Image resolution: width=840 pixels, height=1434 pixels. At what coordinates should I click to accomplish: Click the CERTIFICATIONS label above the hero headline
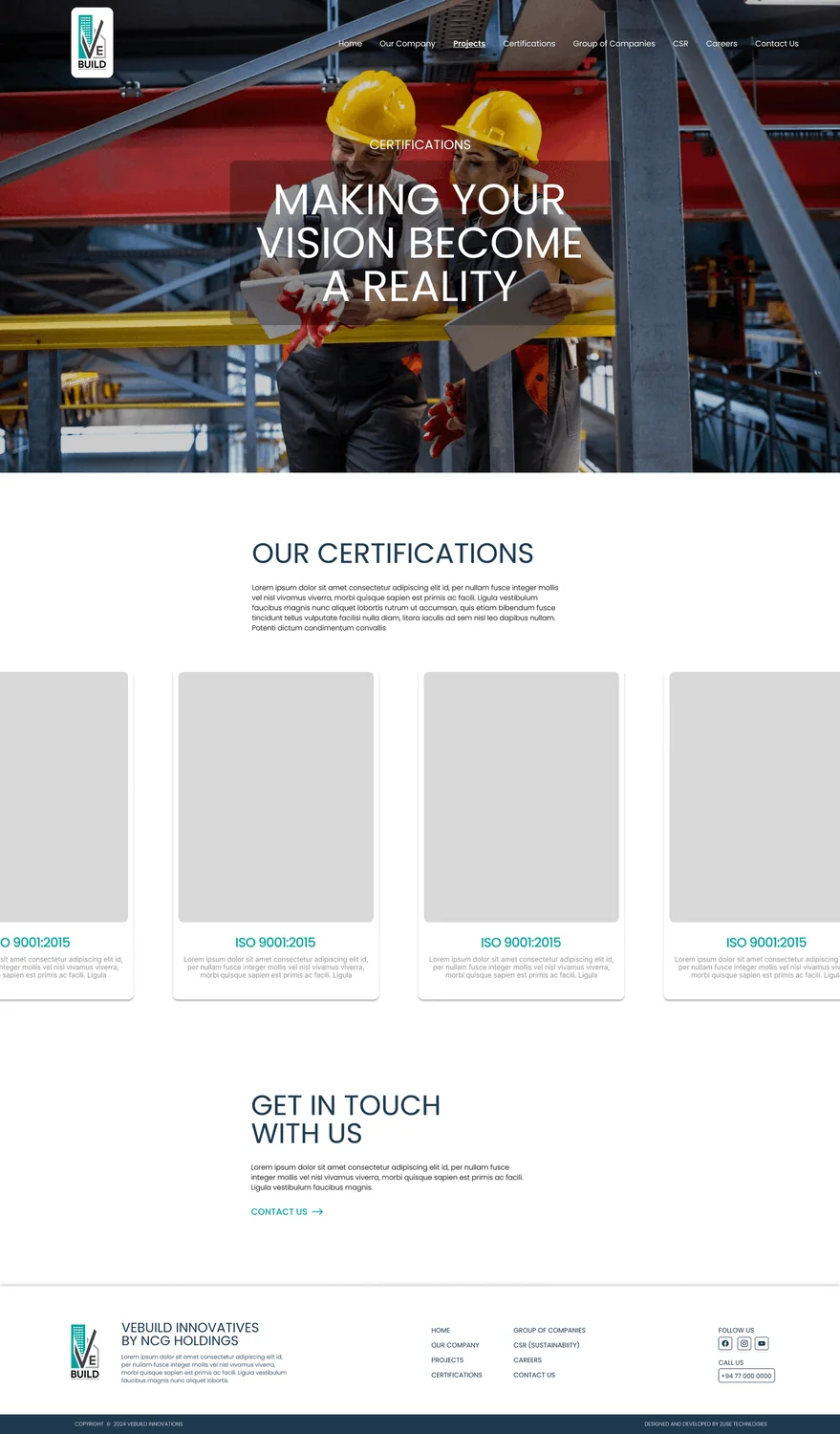(x=420, y=144)
